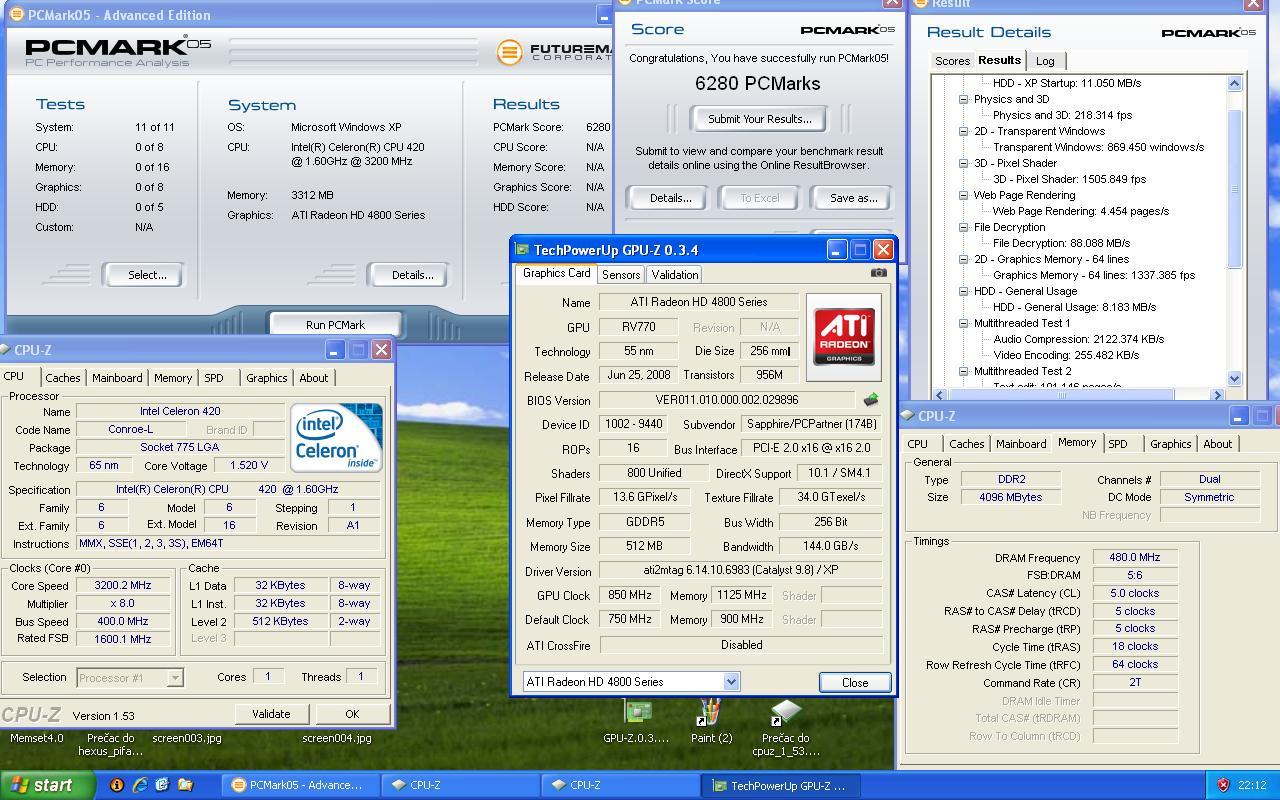Open Memset4.0 desktop item
Viewport: 1280px width, 800px height.
coord(36,738)
